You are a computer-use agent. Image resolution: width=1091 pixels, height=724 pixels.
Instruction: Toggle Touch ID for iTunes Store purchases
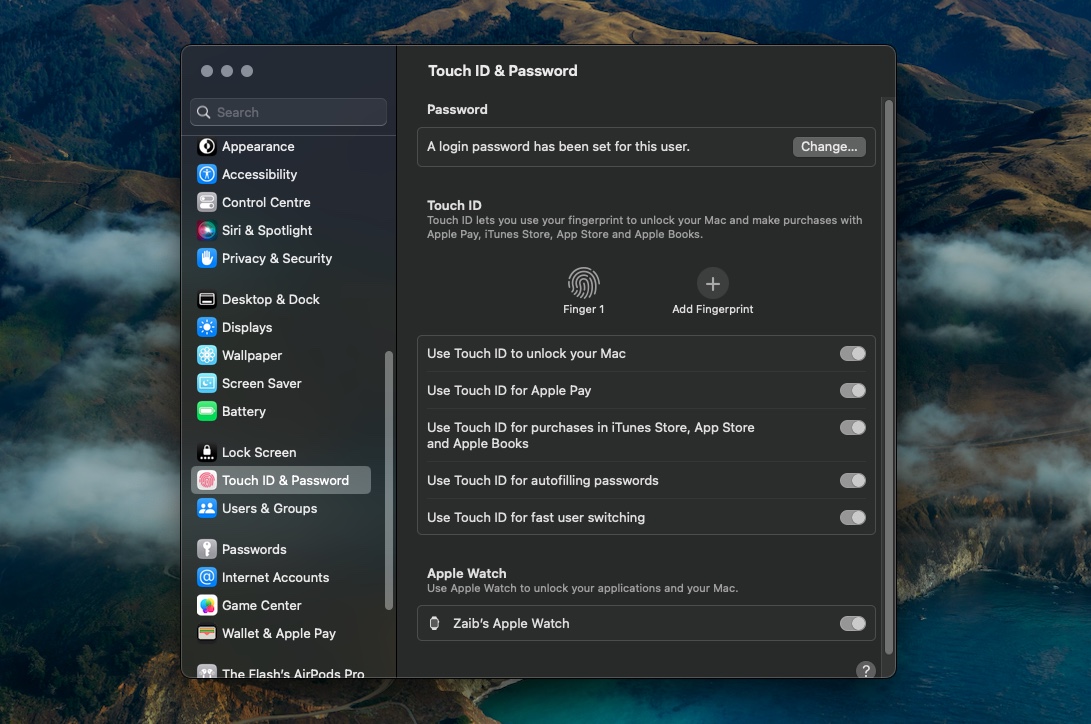coord(852,427)
